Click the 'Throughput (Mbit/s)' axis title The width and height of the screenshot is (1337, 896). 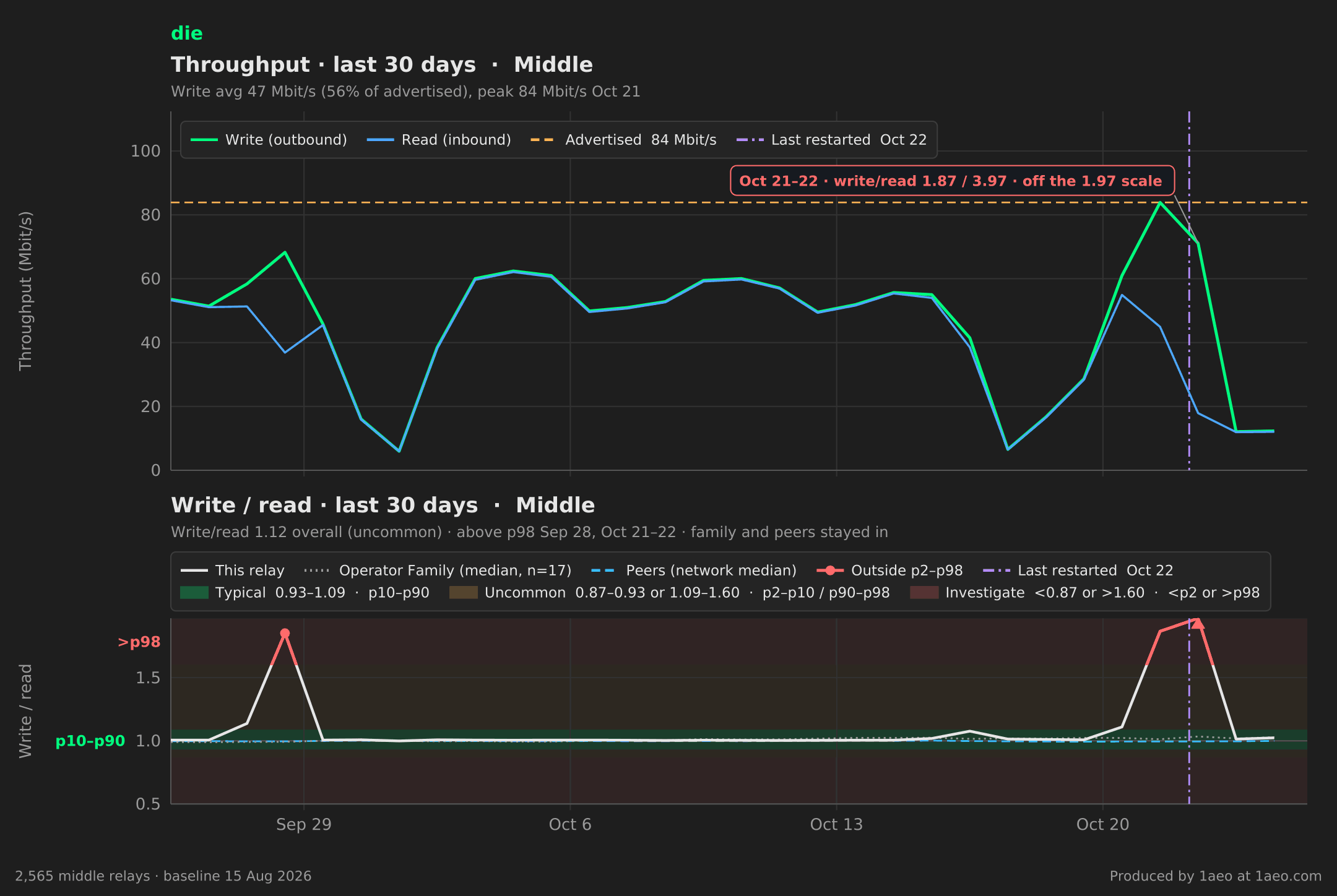tap(25, 291)
